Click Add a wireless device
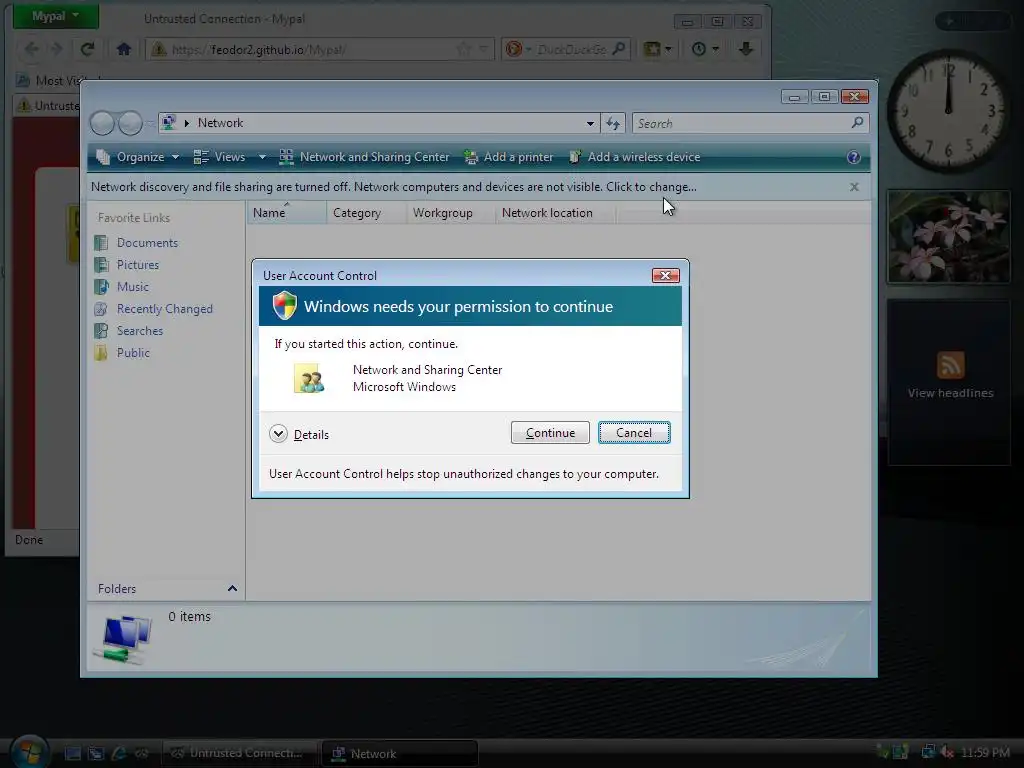1024x768 pixels. 634,157
